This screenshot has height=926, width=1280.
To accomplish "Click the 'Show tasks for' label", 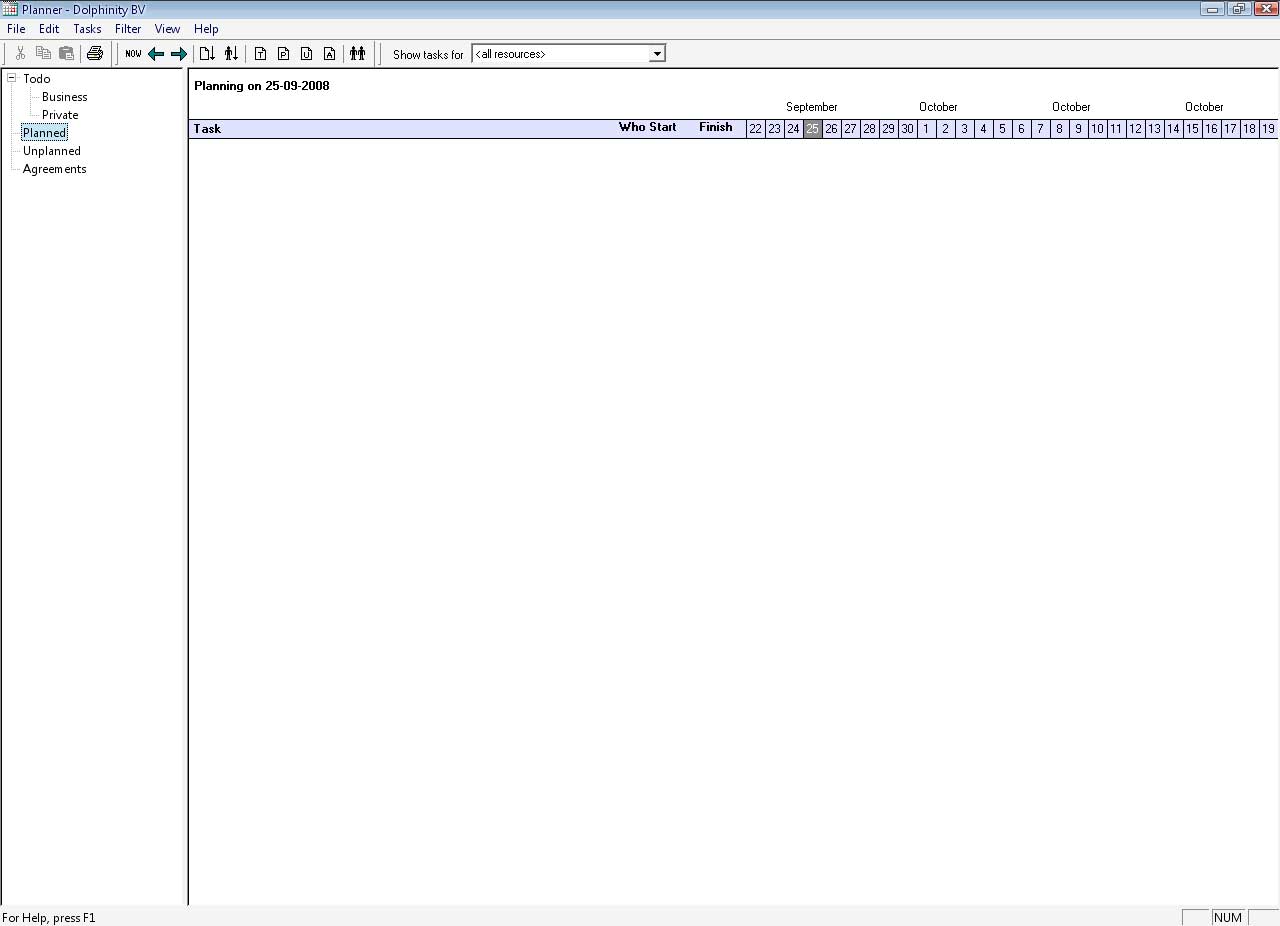I will (x=428, y=55).
